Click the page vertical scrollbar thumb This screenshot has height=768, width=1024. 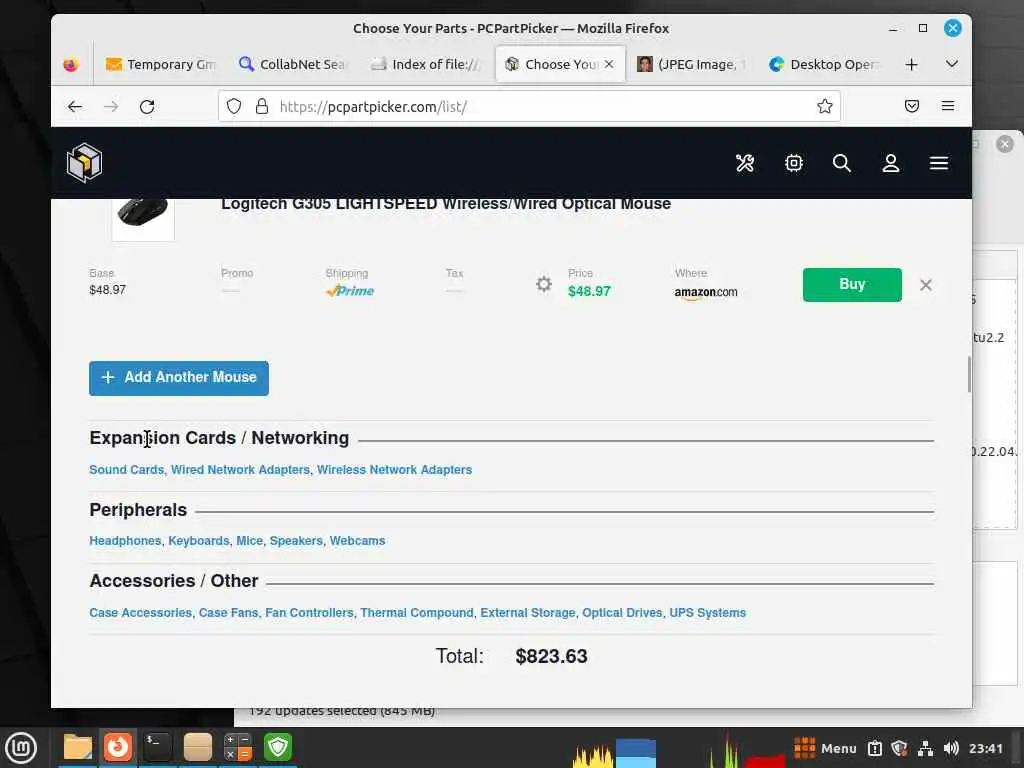pos(968,374)
